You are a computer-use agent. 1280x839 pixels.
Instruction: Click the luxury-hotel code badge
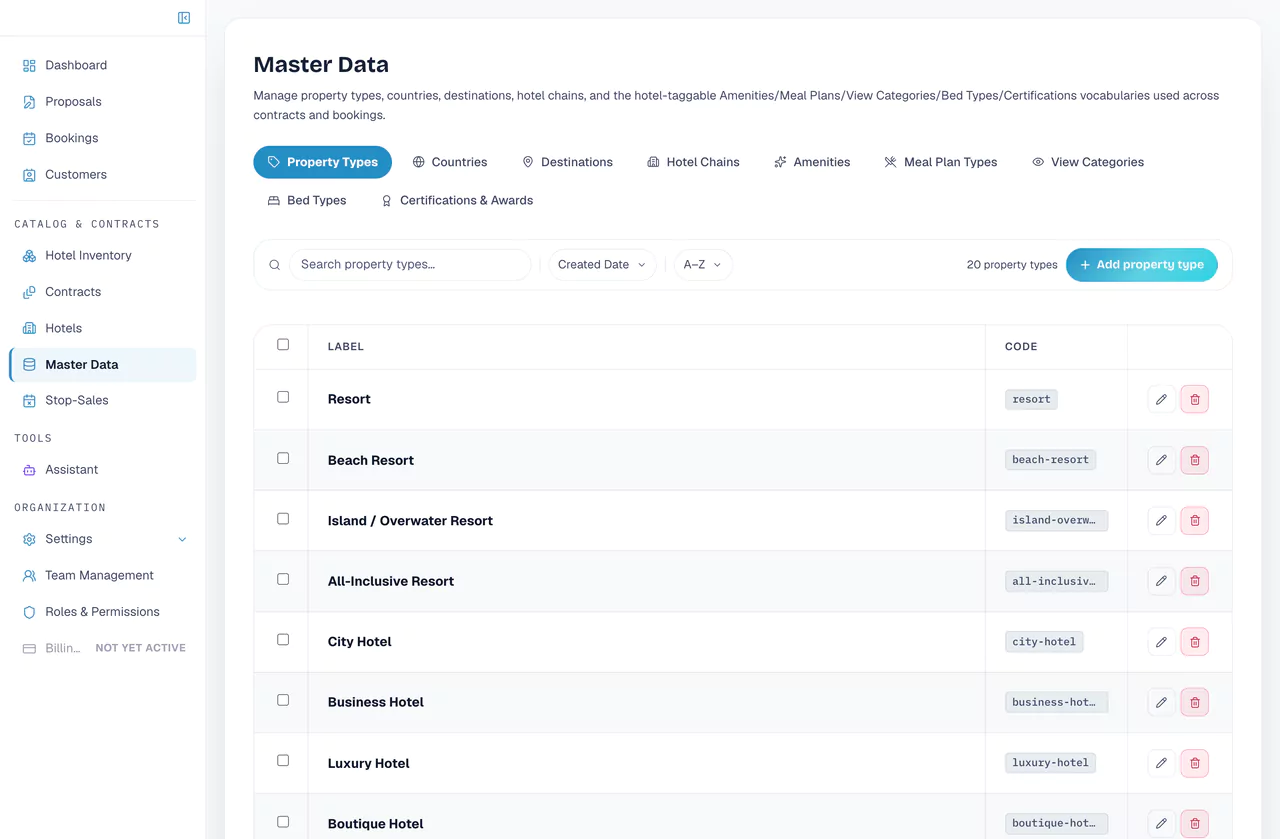[x=1050, y=763]
